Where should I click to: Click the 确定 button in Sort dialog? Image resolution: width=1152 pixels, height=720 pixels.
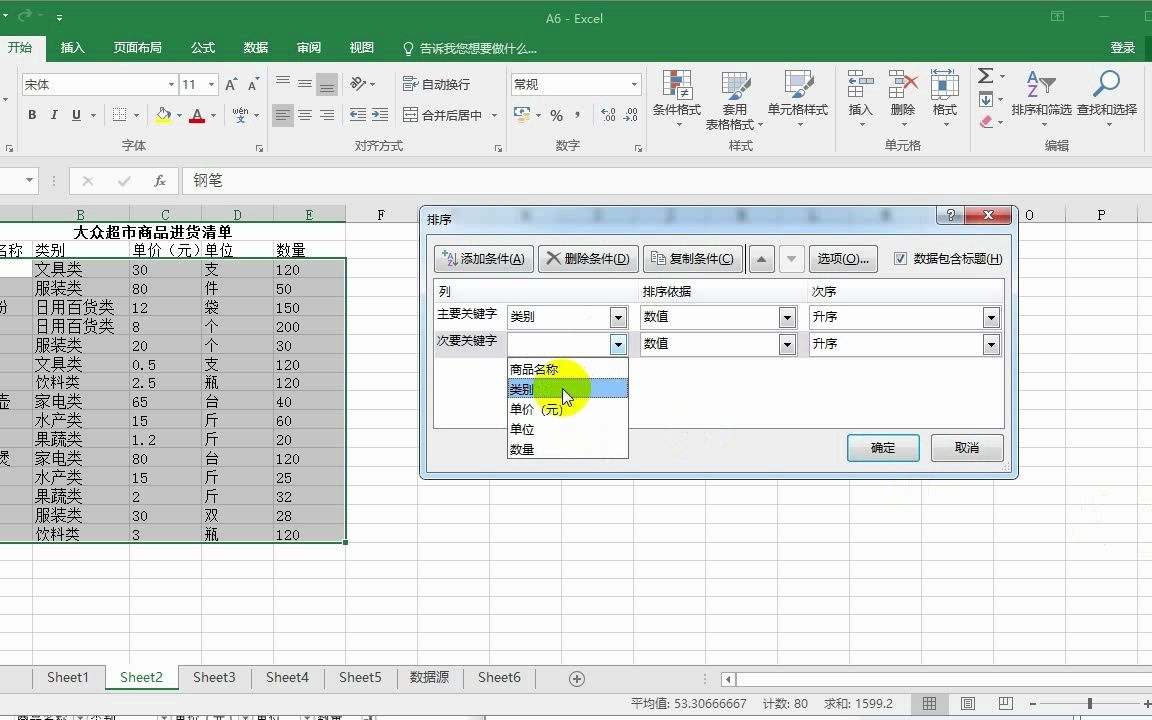(x=883, y=449)
